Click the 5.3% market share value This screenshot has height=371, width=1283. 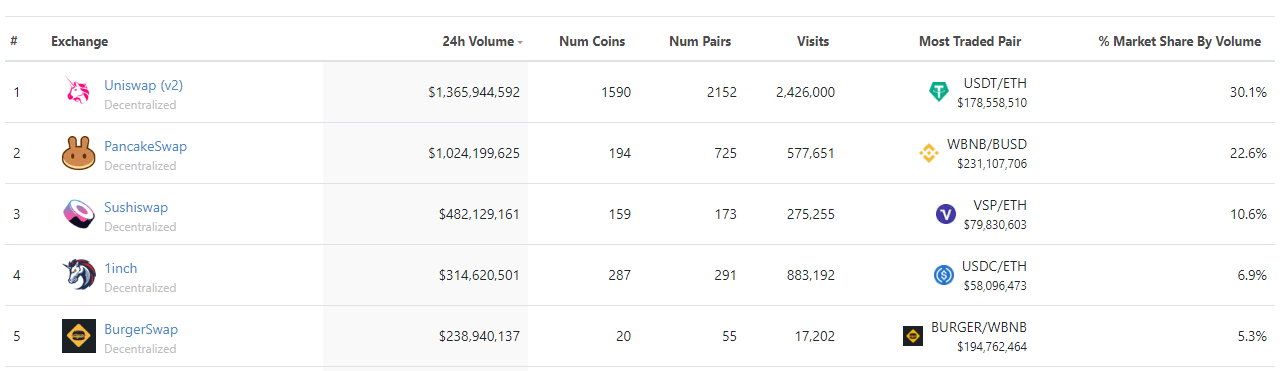(1252, 336)
